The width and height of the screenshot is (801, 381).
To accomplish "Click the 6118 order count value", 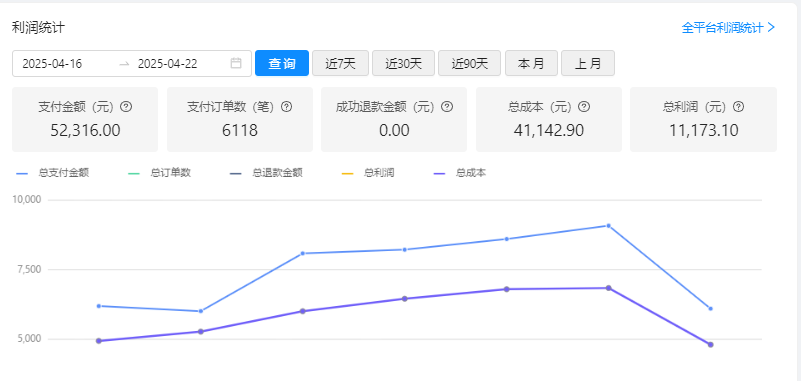I will 240,131.
